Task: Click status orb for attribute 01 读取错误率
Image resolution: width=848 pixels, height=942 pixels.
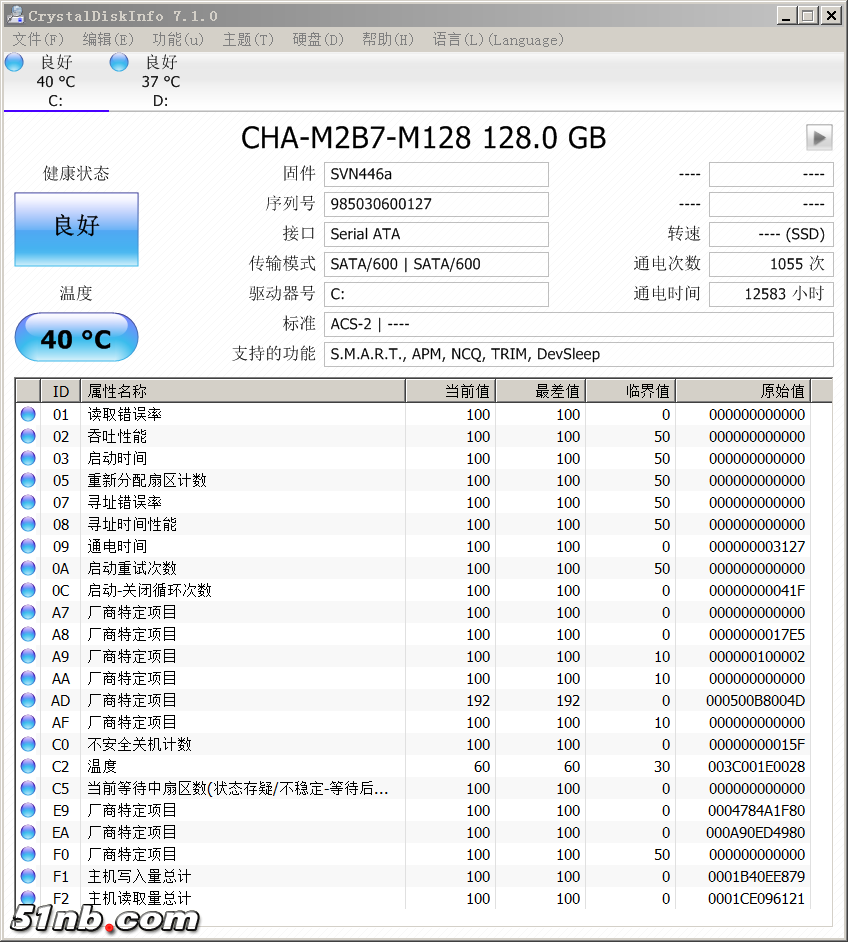Action: pos(28,414)
